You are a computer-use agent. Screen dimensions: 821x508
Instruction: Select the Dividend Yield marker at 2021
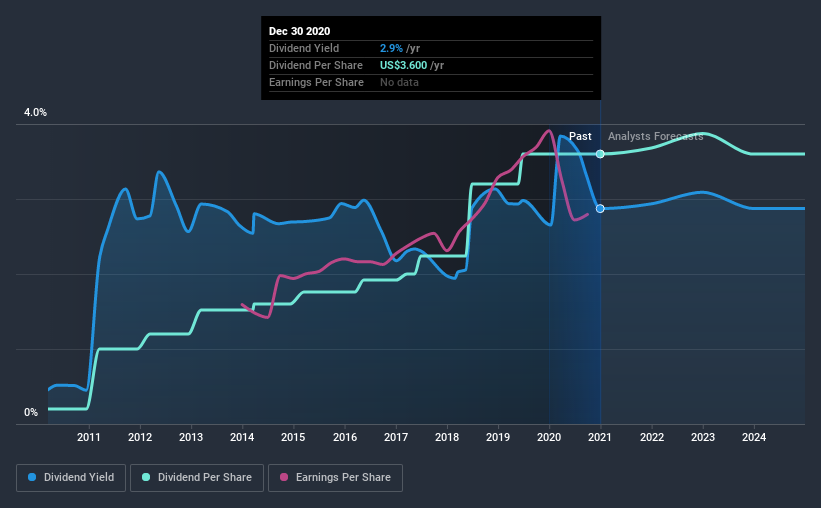click(601, 208)
